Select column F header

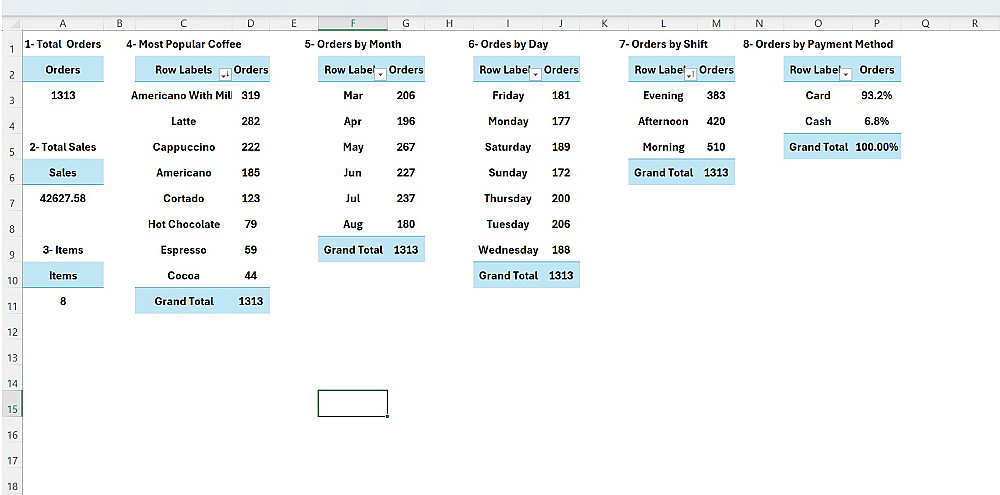(x=353, y=24)
